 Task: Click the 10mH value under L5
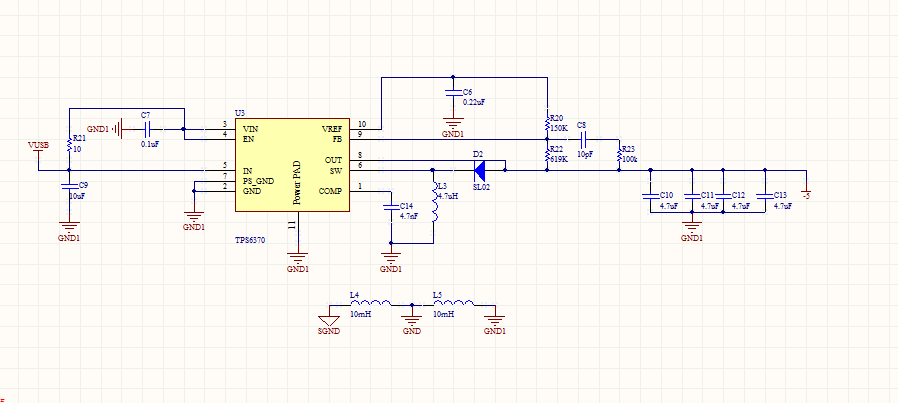444,314
